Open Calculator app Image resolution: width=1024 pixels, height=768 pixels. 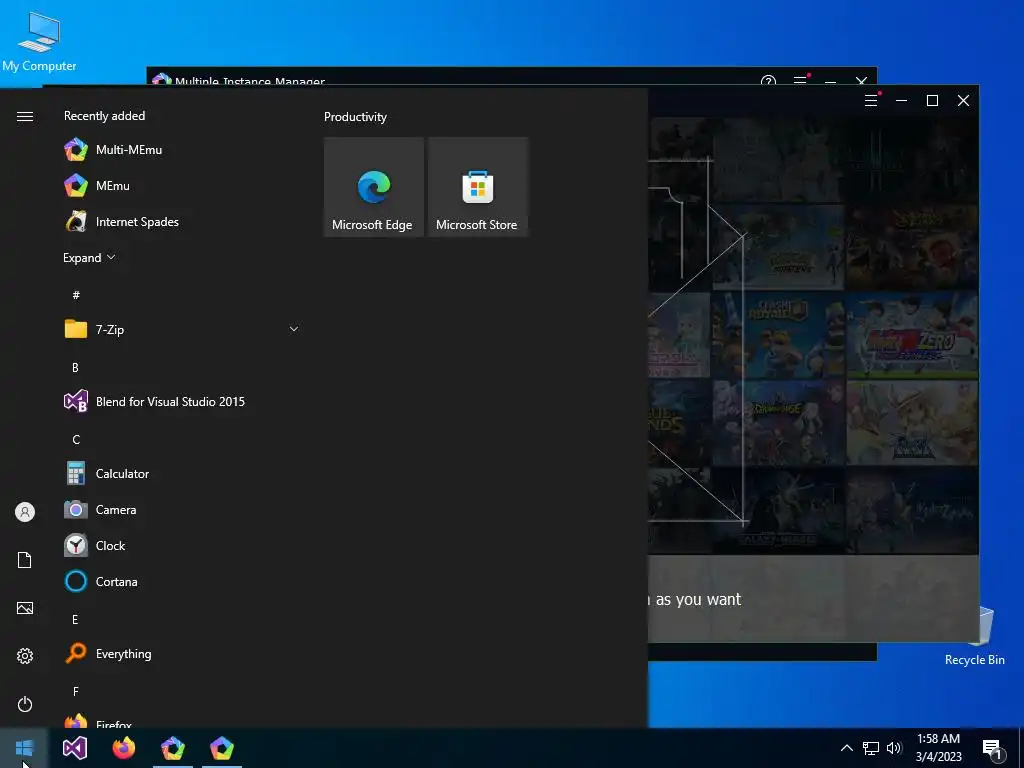pyautogui.click(x=182, y=473)
